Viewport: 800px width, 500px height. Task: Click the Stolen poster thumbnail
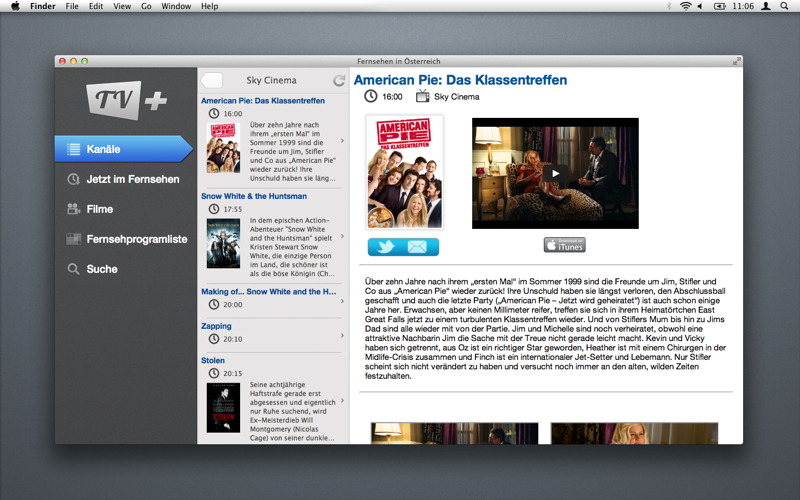(x=223, y=408)
